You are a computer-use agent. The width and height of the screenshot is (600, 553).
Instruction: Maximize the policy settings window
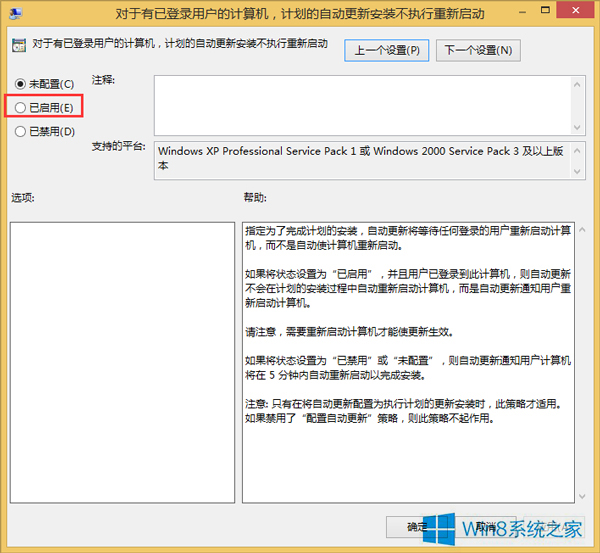545,11
